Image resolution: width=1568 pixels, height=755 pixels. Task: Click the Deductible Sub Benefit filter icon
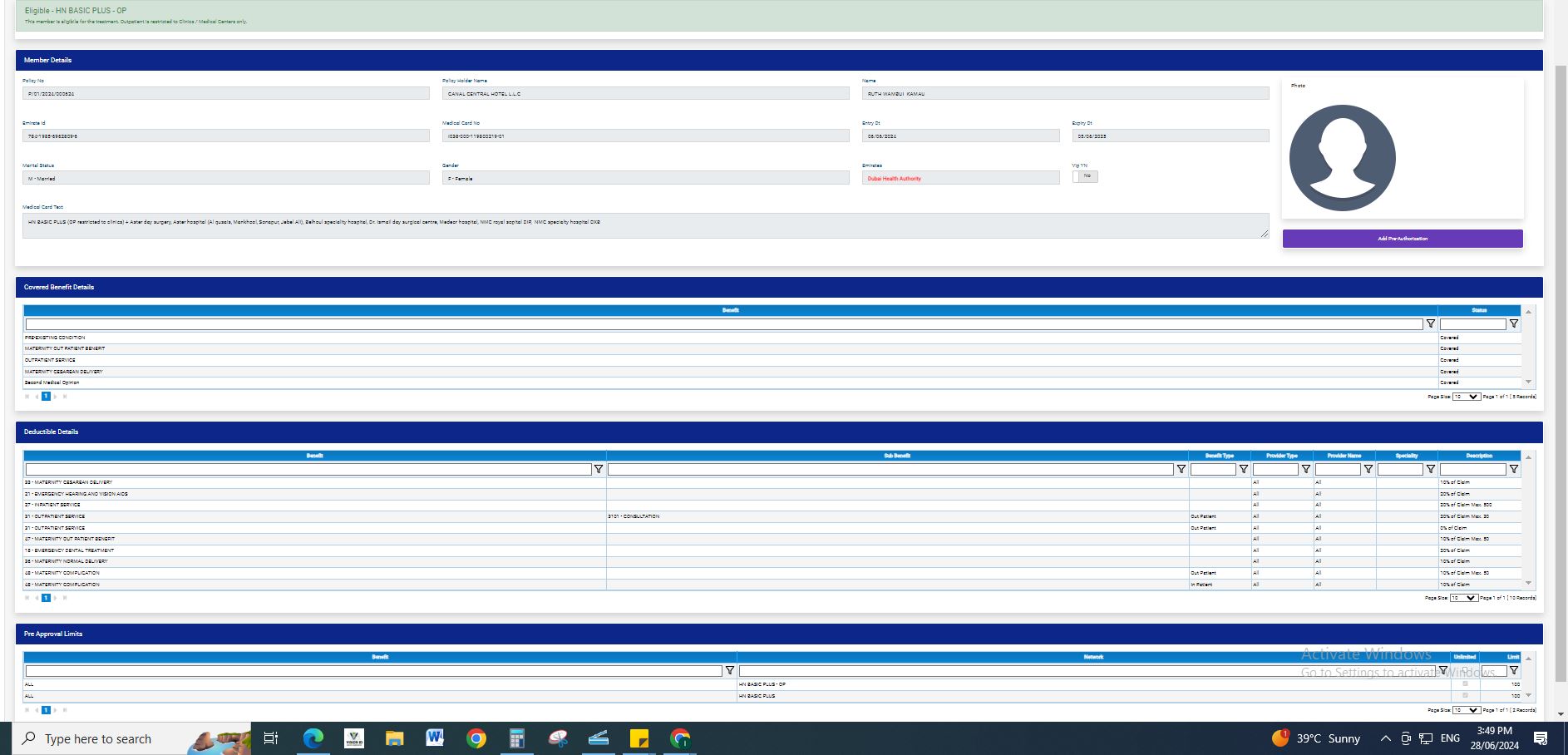1181,470
